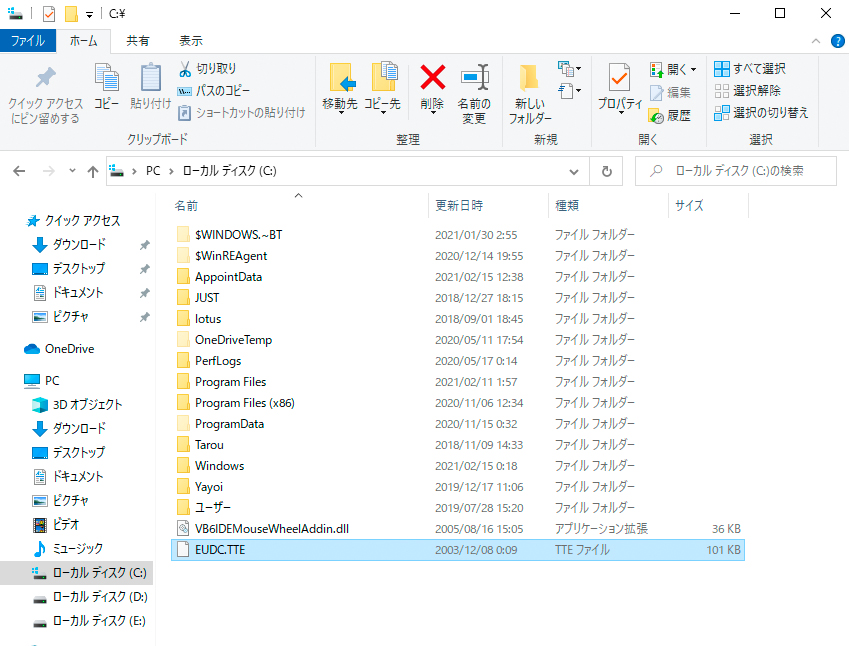Switch to 表示 (View) tab
This screenshot has width=850, height=646.
tap(191, 41)
